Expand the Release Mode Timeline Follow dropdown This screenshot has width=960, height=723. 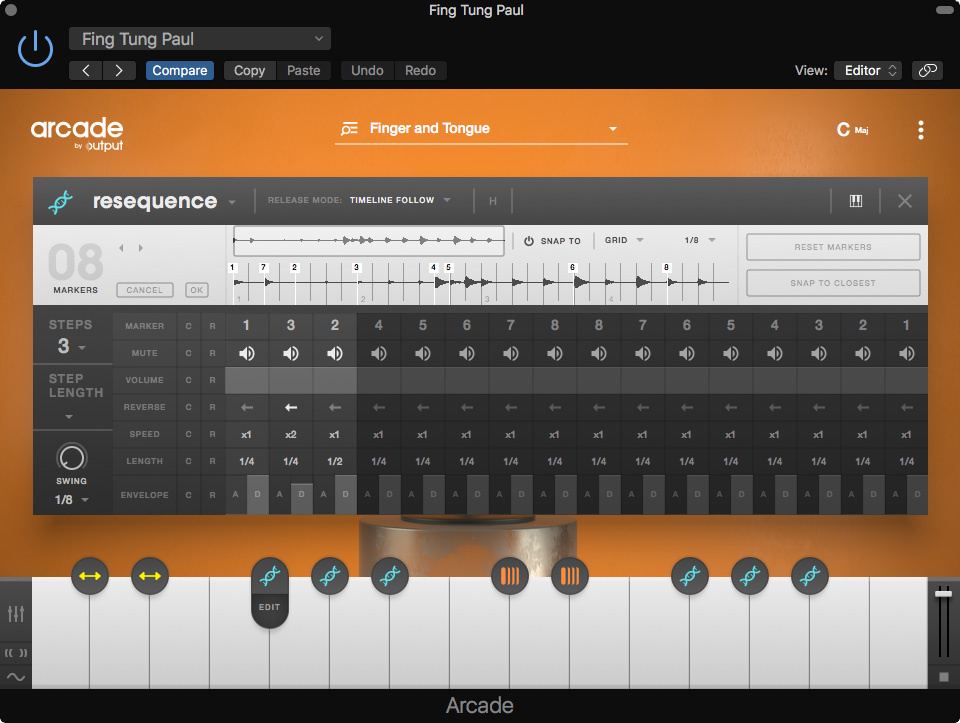coord(400,201)
